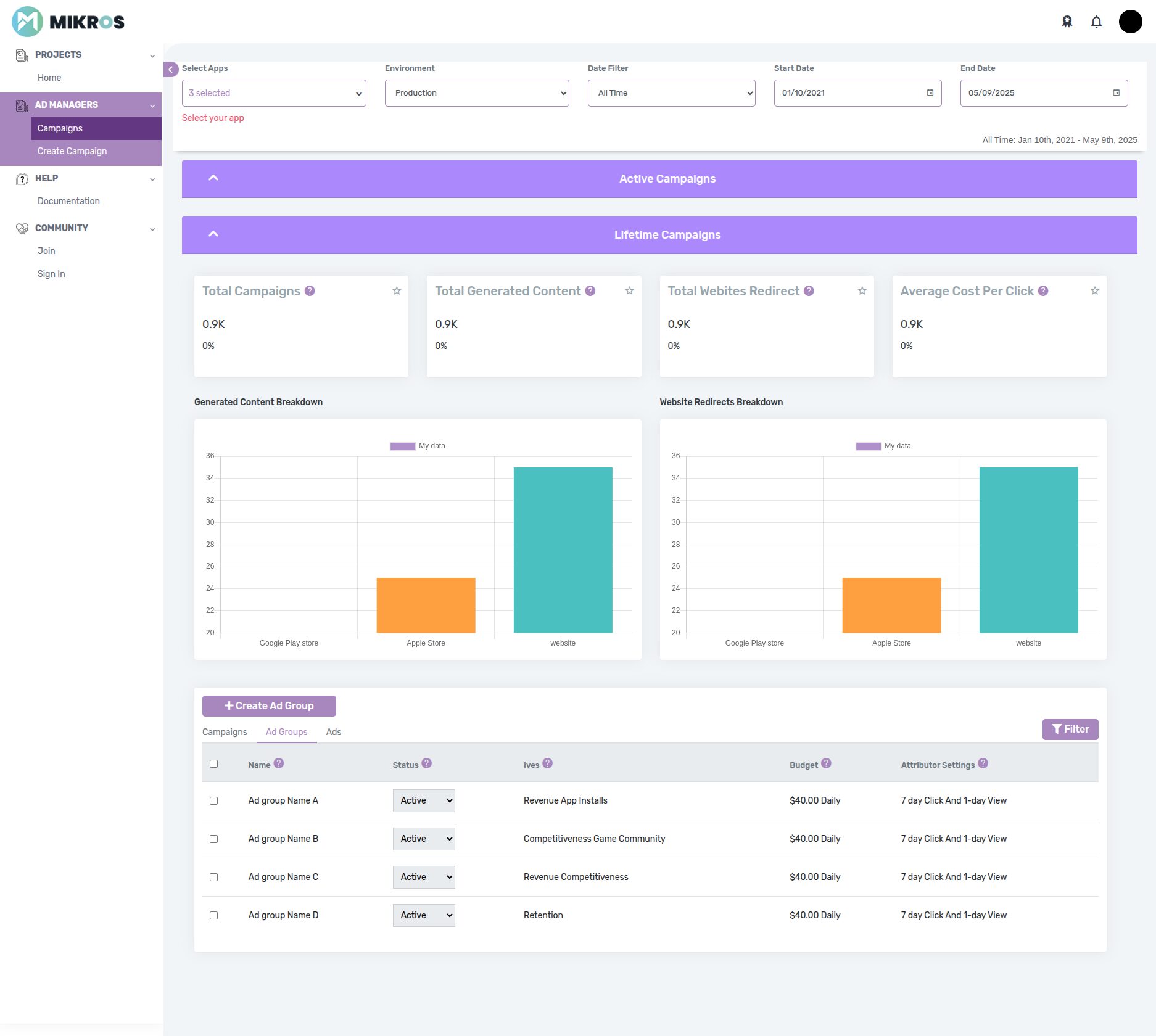Screen dimensions: 1156x1036
Task: Favorite the Total Campaigns card star
Action: point(397,291)
